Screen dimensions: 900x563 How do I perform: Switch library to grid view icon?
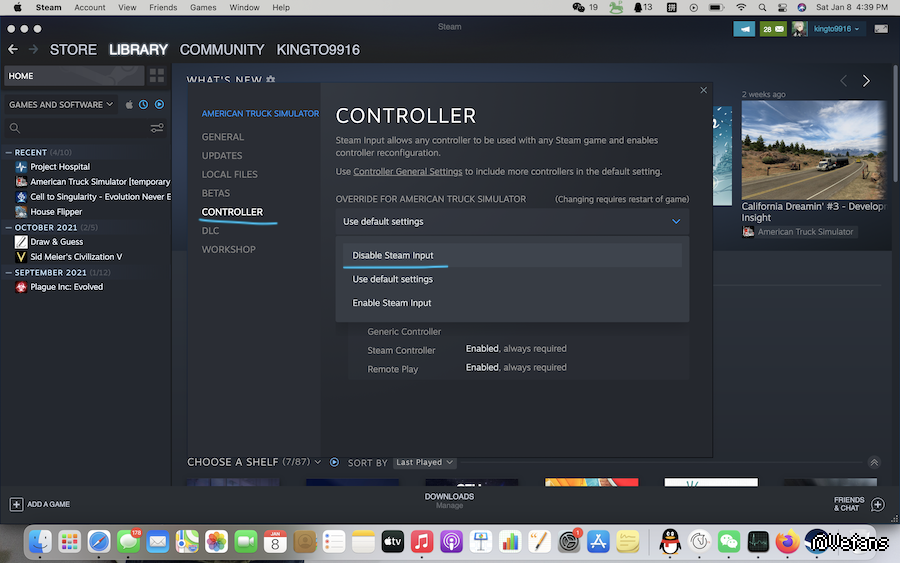[157, 75]
